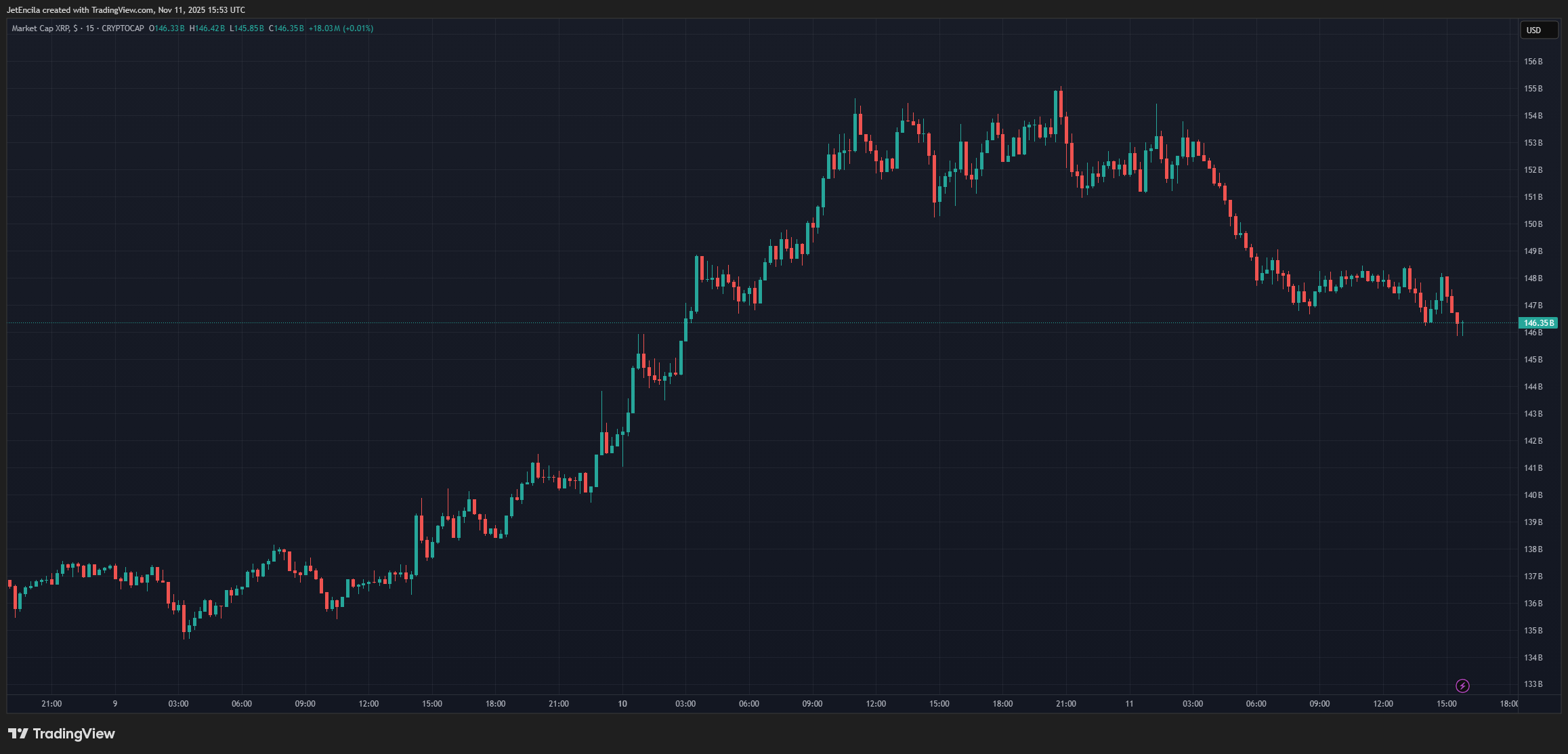Click the low value L145.85B
1568x754 pixels.
click(x=247, y=28)
